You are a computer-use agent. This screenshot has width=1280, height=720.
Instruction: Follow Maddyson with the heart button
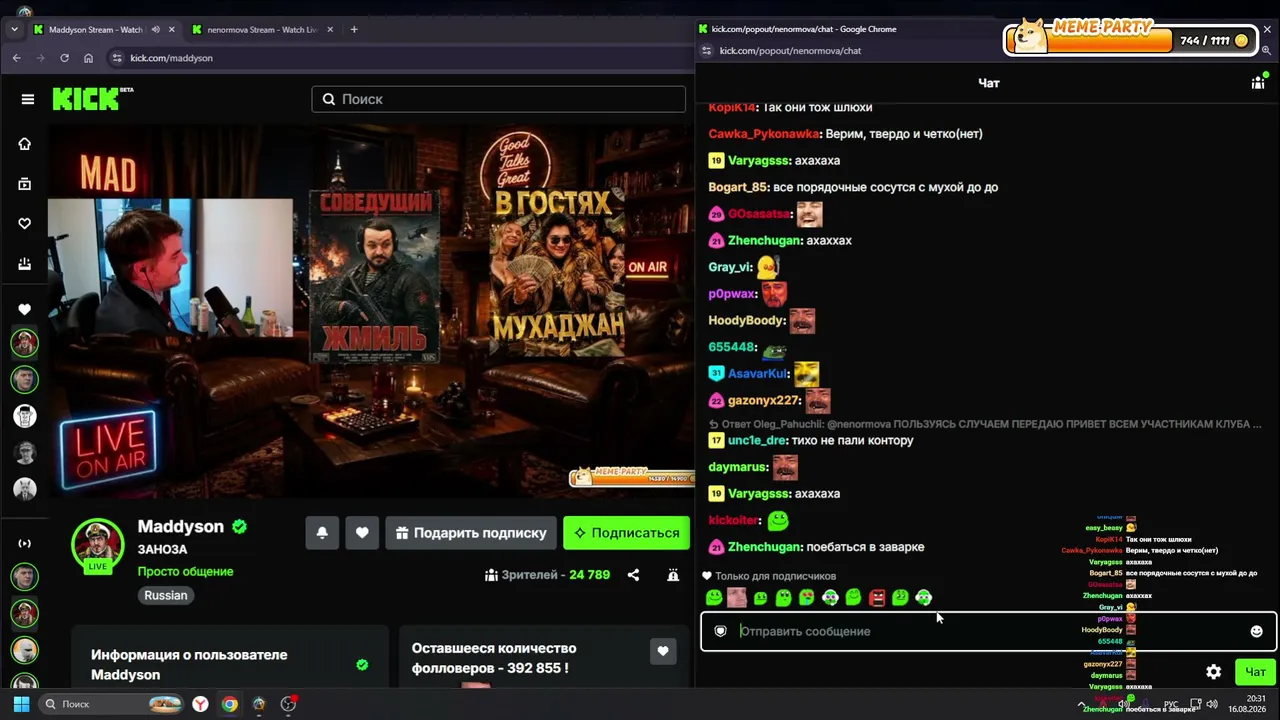click(x=362, y=533)
